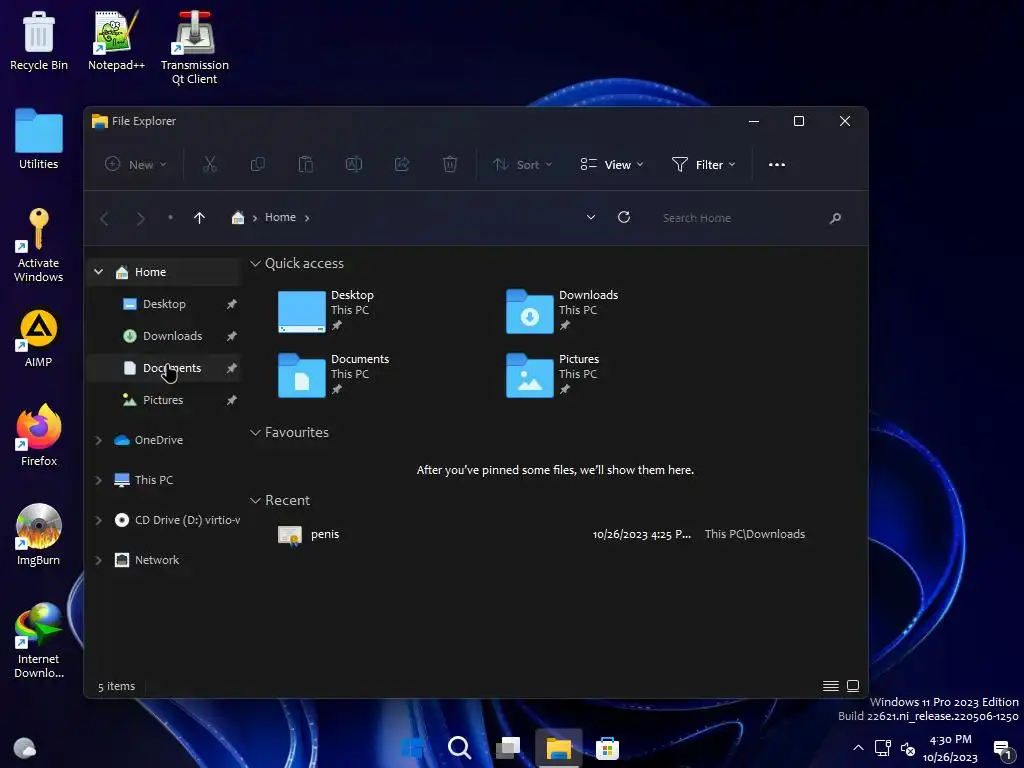Viewport: 1024px width, 768px height.
Task: Click the Copy icon in toolbar
Action: click(258, 165)
